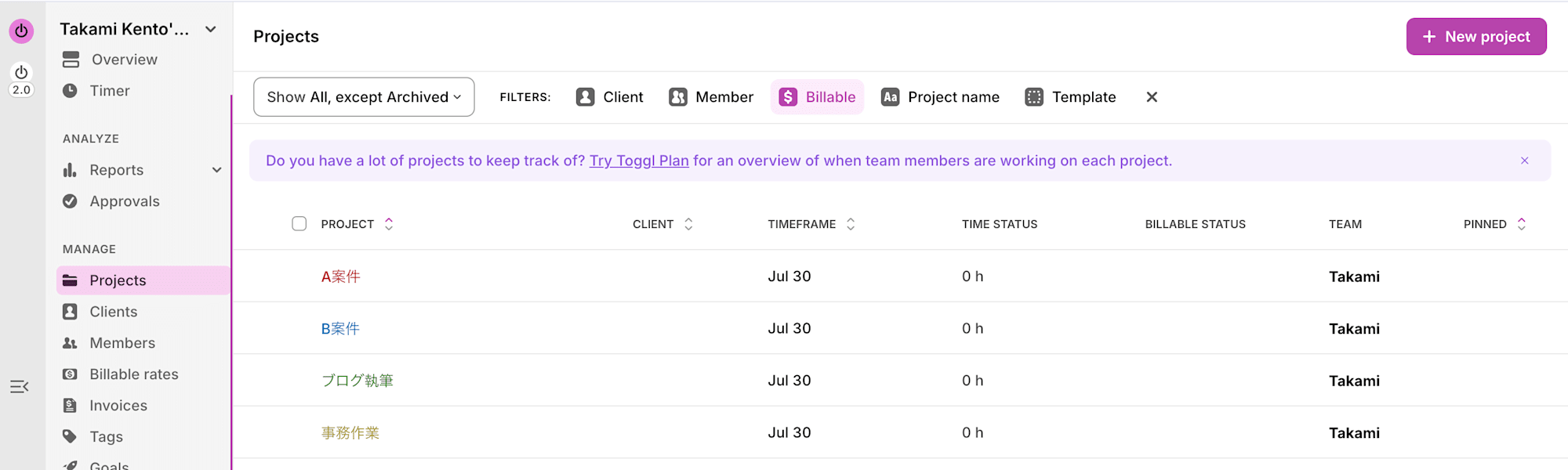Image resolution: width=1568 pixels, height=470 pixels.
Task: Open the Toggl 2.0 power icon
Action: (21, 79)
